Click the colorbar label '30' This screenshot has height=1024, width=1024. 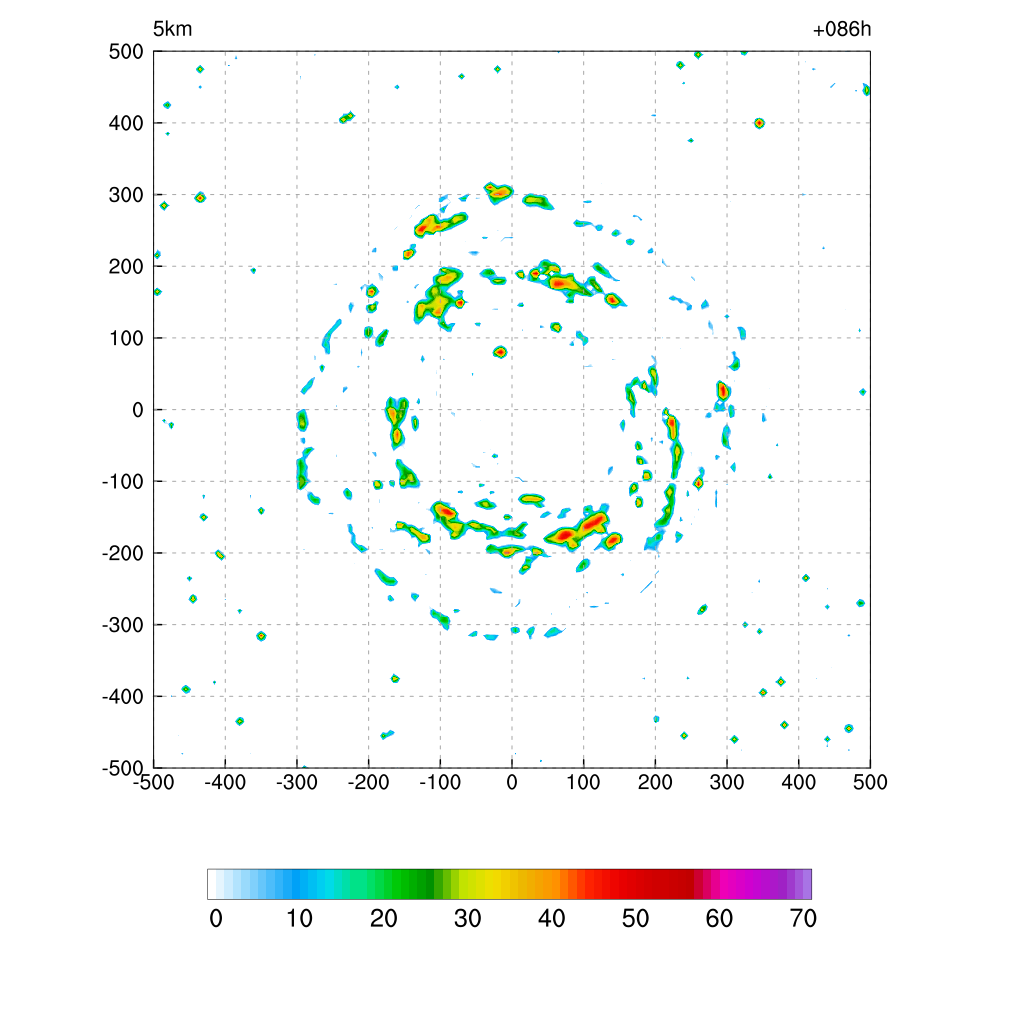[468, 919]
